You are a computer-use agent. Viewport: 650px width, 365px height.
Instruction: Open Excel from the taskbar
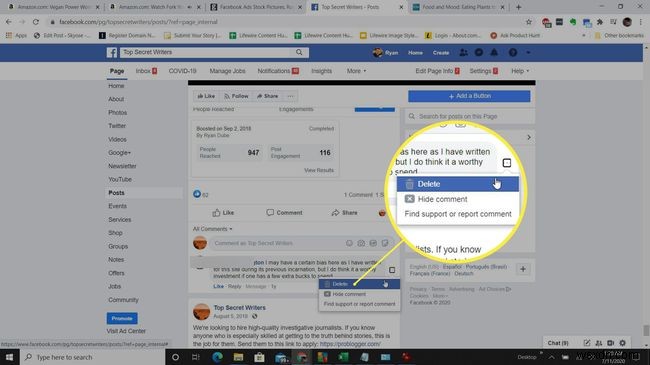point(343,357)
